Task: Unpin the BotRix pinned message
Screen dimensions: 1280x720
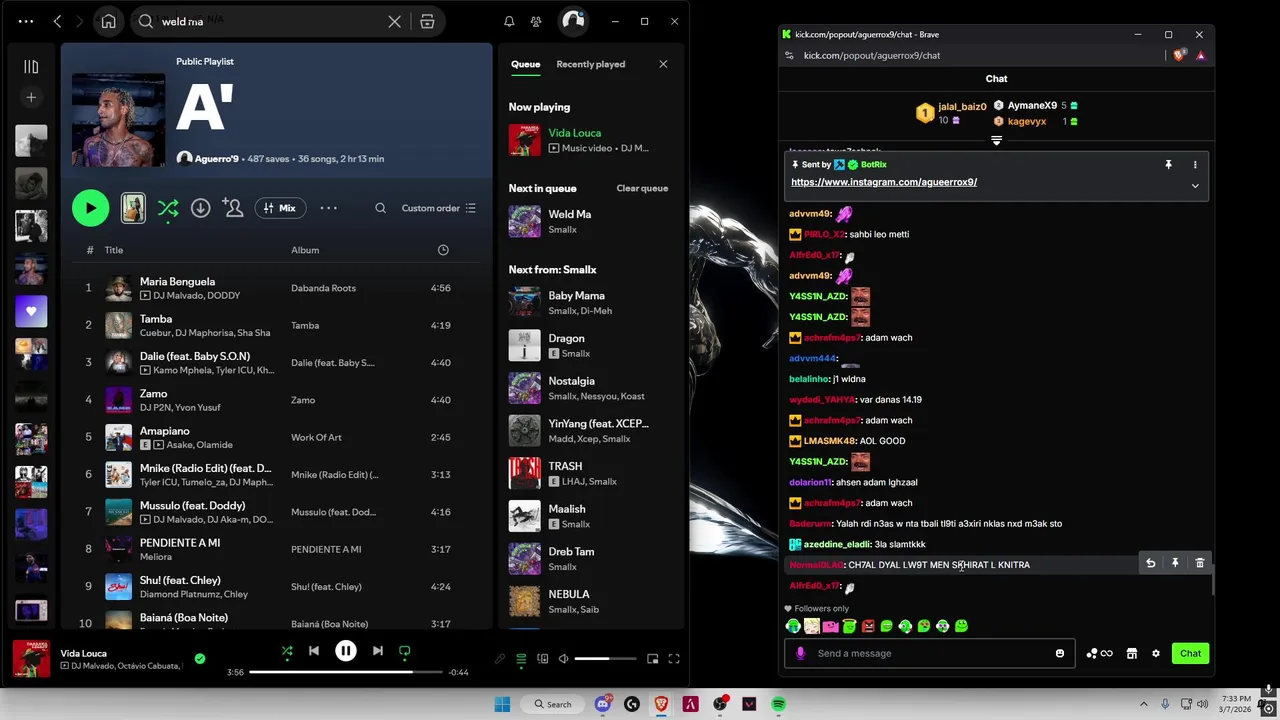Action: (x=1168, y=164)
